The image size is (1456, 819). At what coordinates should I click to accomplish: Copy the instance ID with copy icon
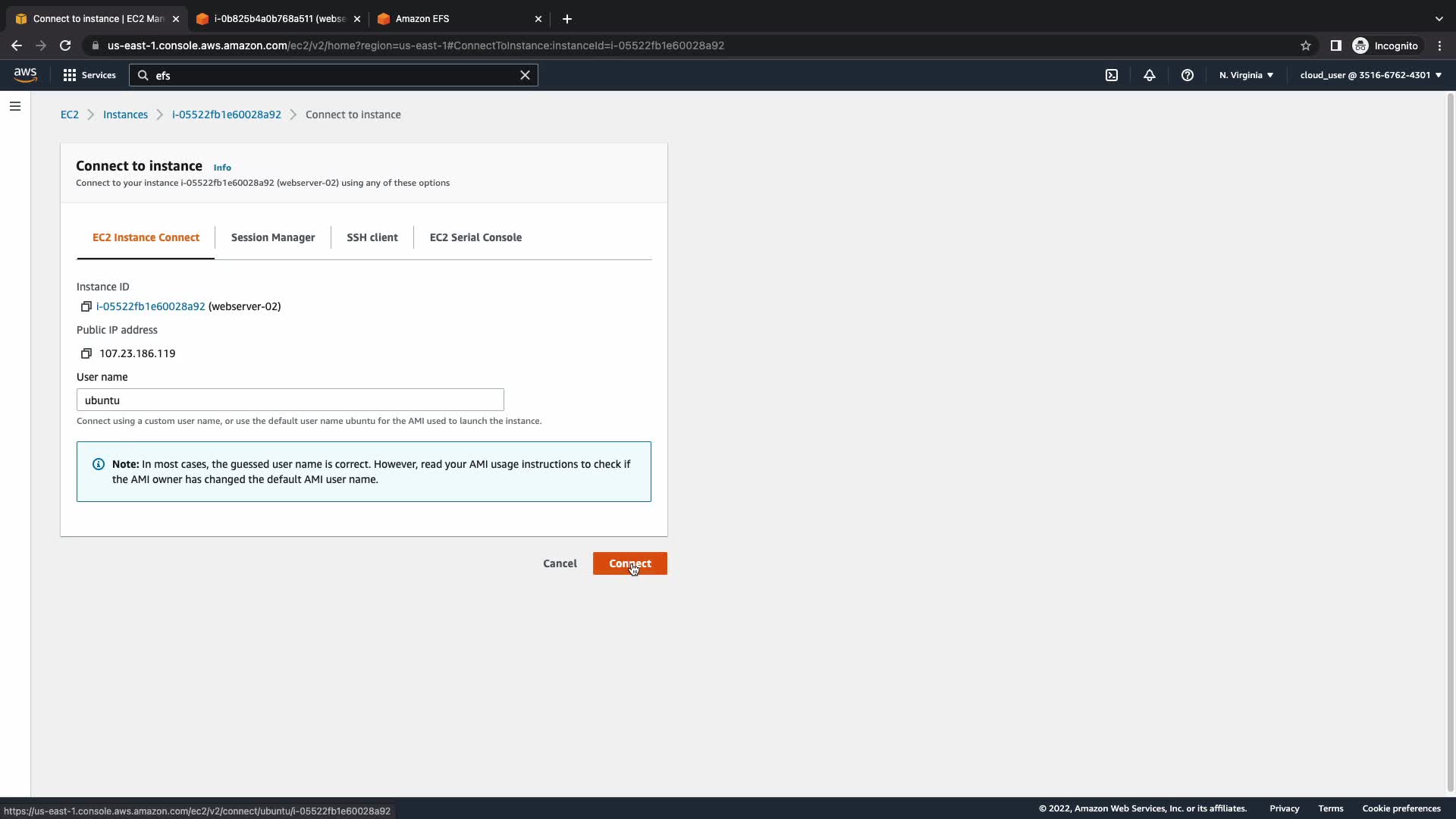86,306
